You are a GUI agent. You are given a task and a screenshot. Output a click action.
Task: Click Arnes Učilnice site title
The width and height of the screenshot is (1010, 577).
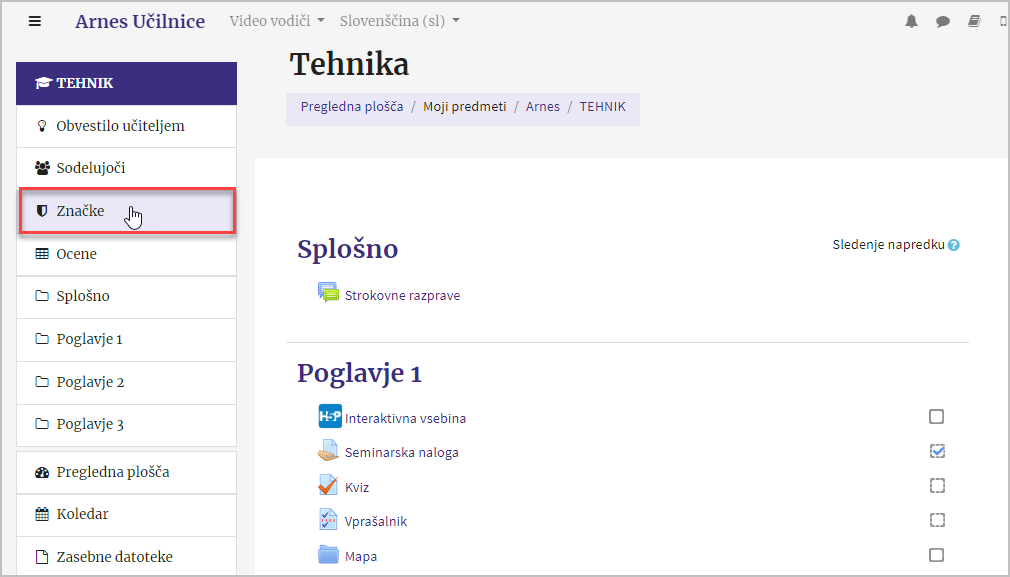pos(140,21)
